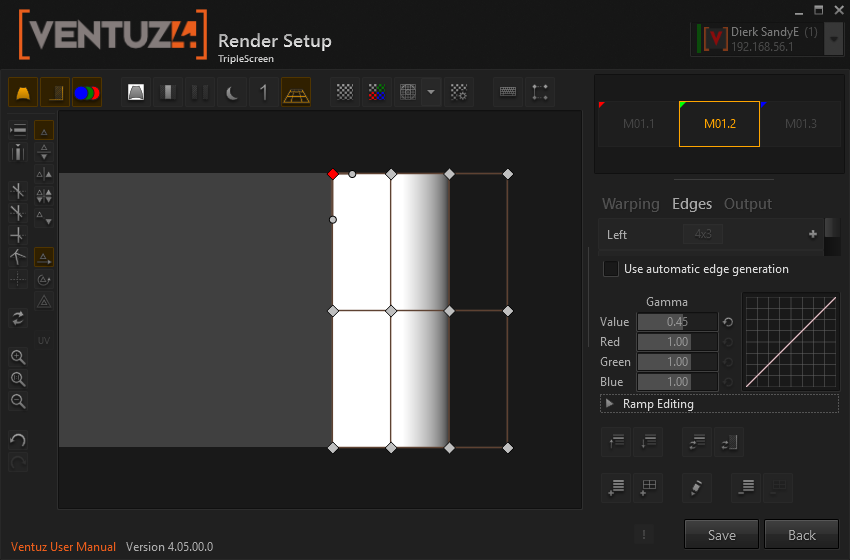Viewport: 850px width, 560px height.
Task: Toggle the colored checkerboard test pattern button
Action: pos(376,92)
